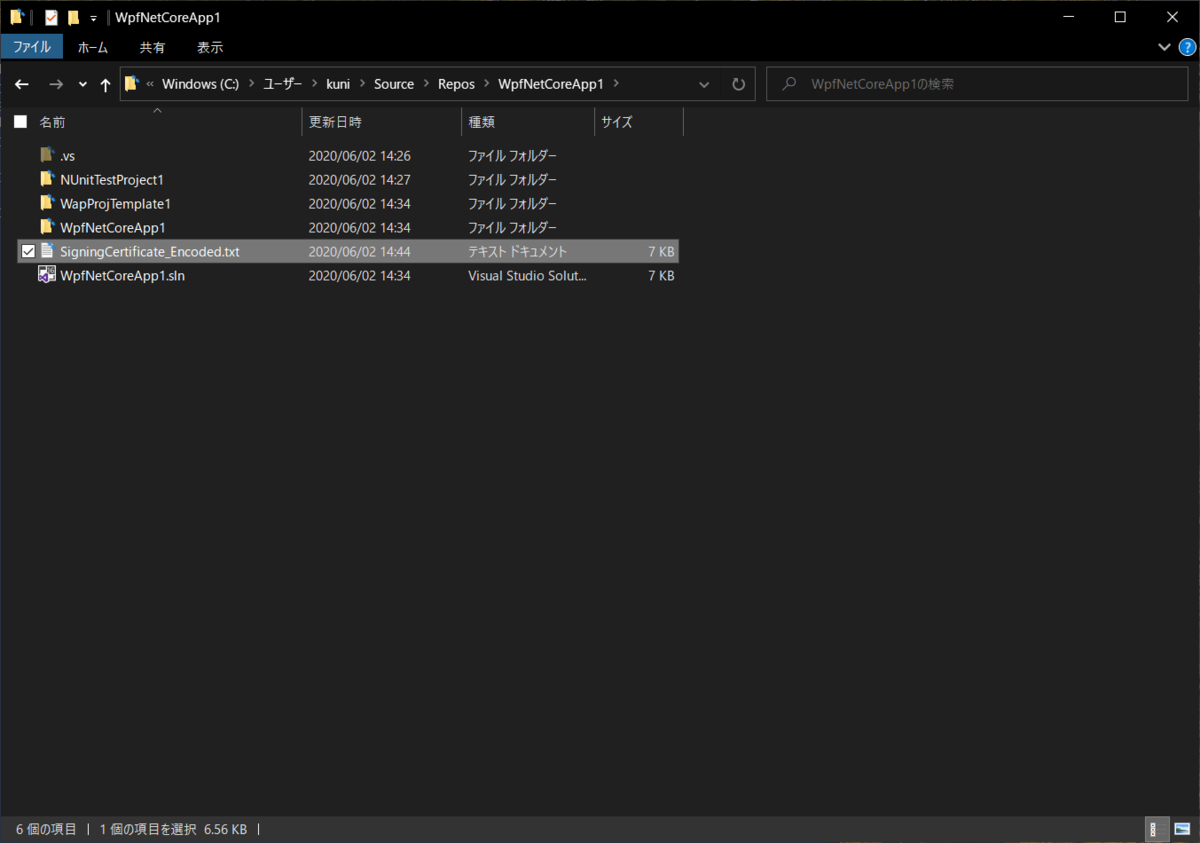The image size is (1200, 843).
Task: Click the NUnitTestProject1 folder icon
Action: pos(46,179)
